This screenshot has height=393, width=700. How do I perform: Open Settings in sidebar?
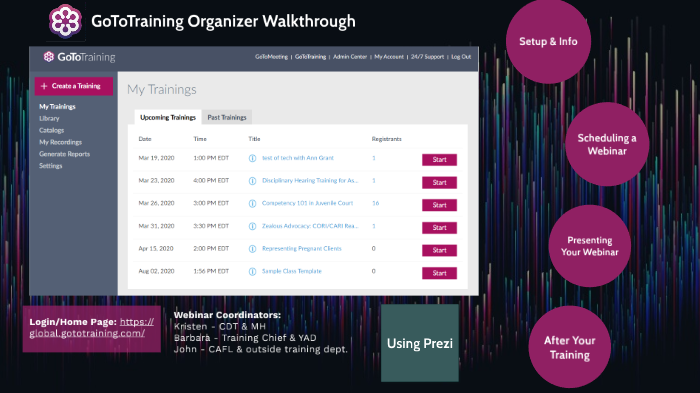pos(50,166)
